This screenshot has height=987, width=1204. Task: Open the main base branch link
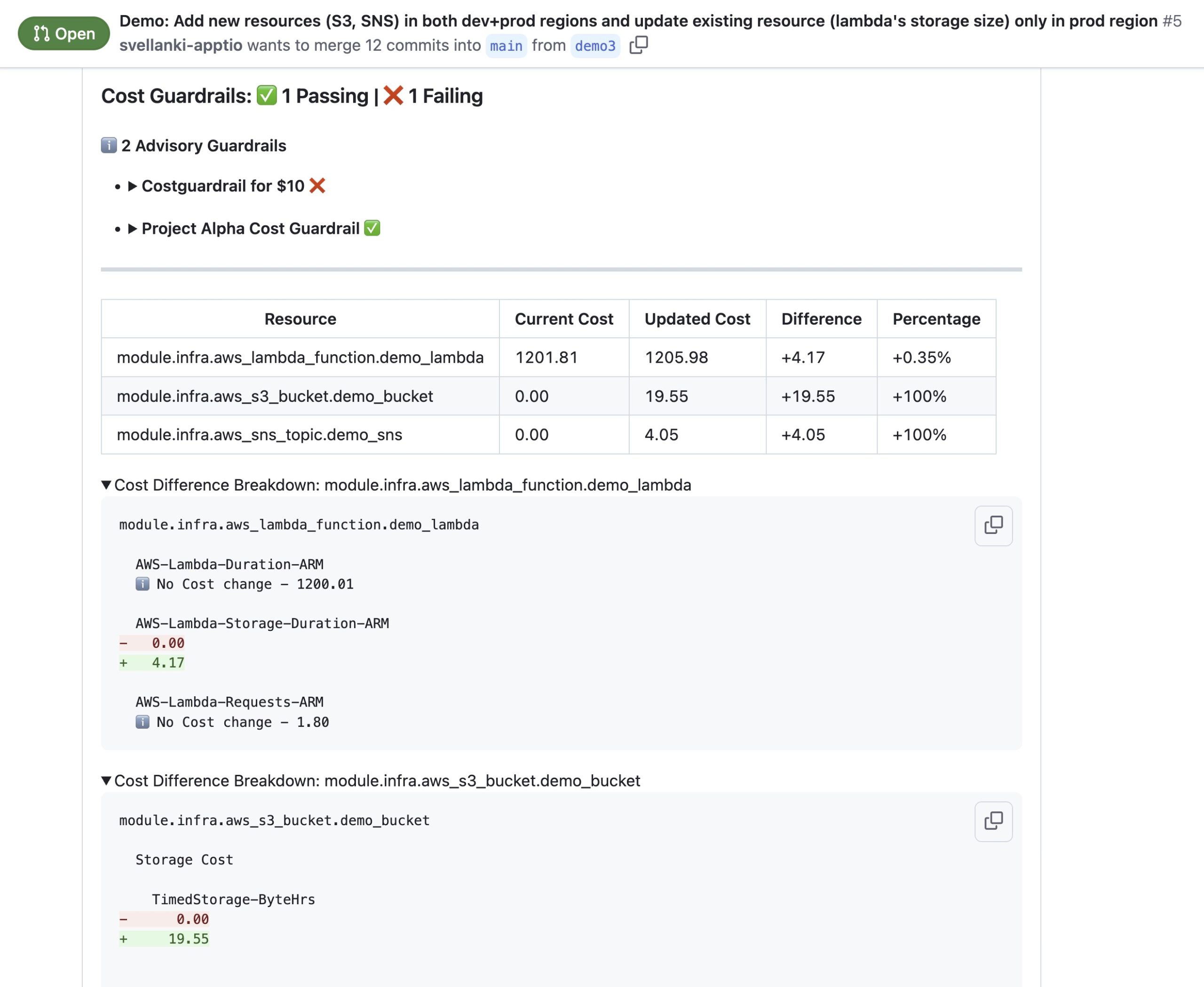tap(506, 46)
